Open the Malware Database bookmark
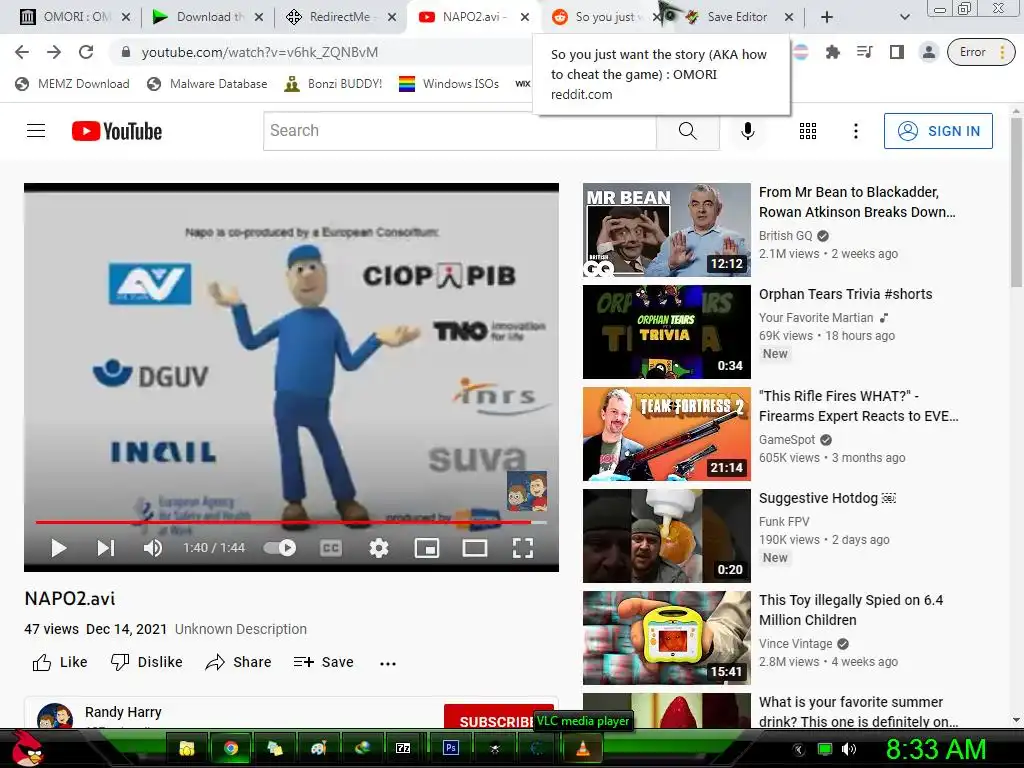The image size is (1024, 768). click(x=207, y=84)
